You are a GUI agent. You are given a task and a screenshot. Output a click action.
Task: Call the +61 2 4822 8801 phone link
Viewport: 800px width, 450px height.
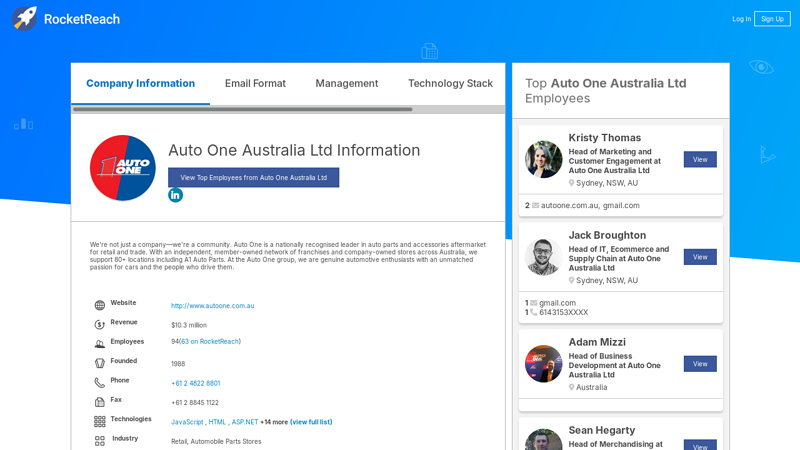(195, 383)
